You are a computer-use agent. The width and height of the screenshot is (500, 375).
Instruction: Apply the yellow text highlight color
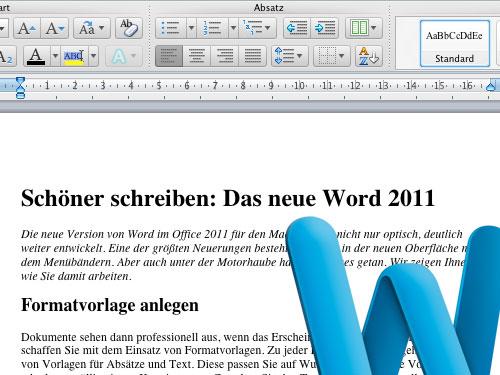[74, 56]
